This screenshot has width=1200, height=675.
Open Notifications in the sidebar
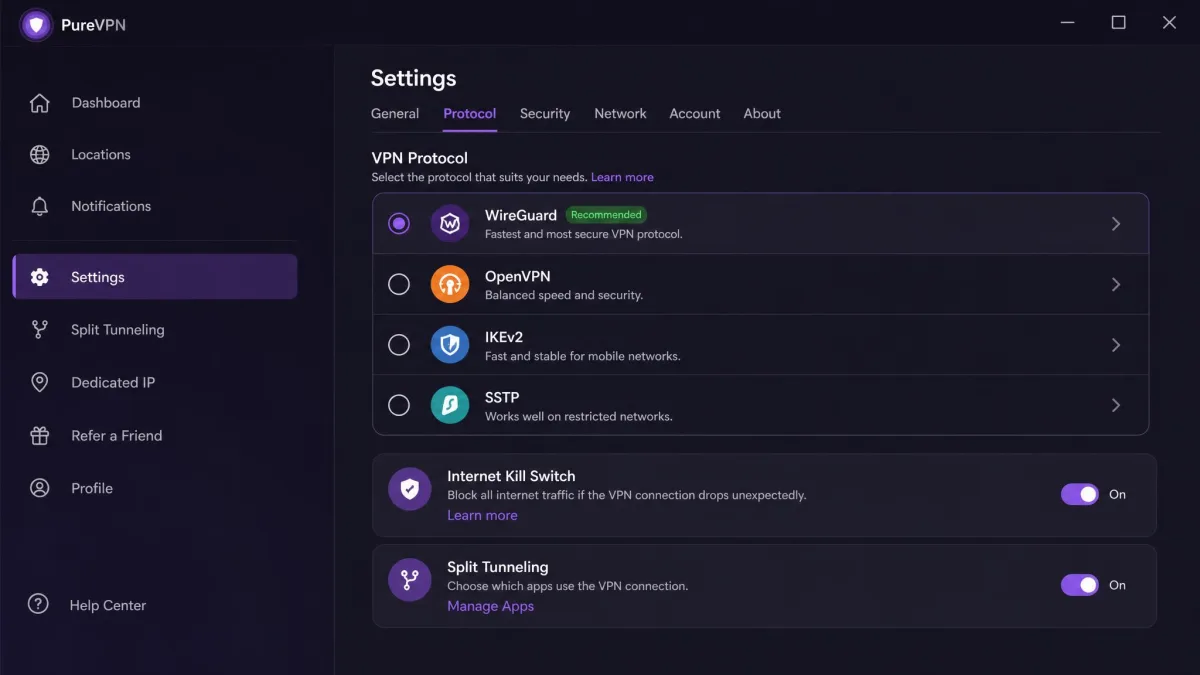(x=155, y=206)
